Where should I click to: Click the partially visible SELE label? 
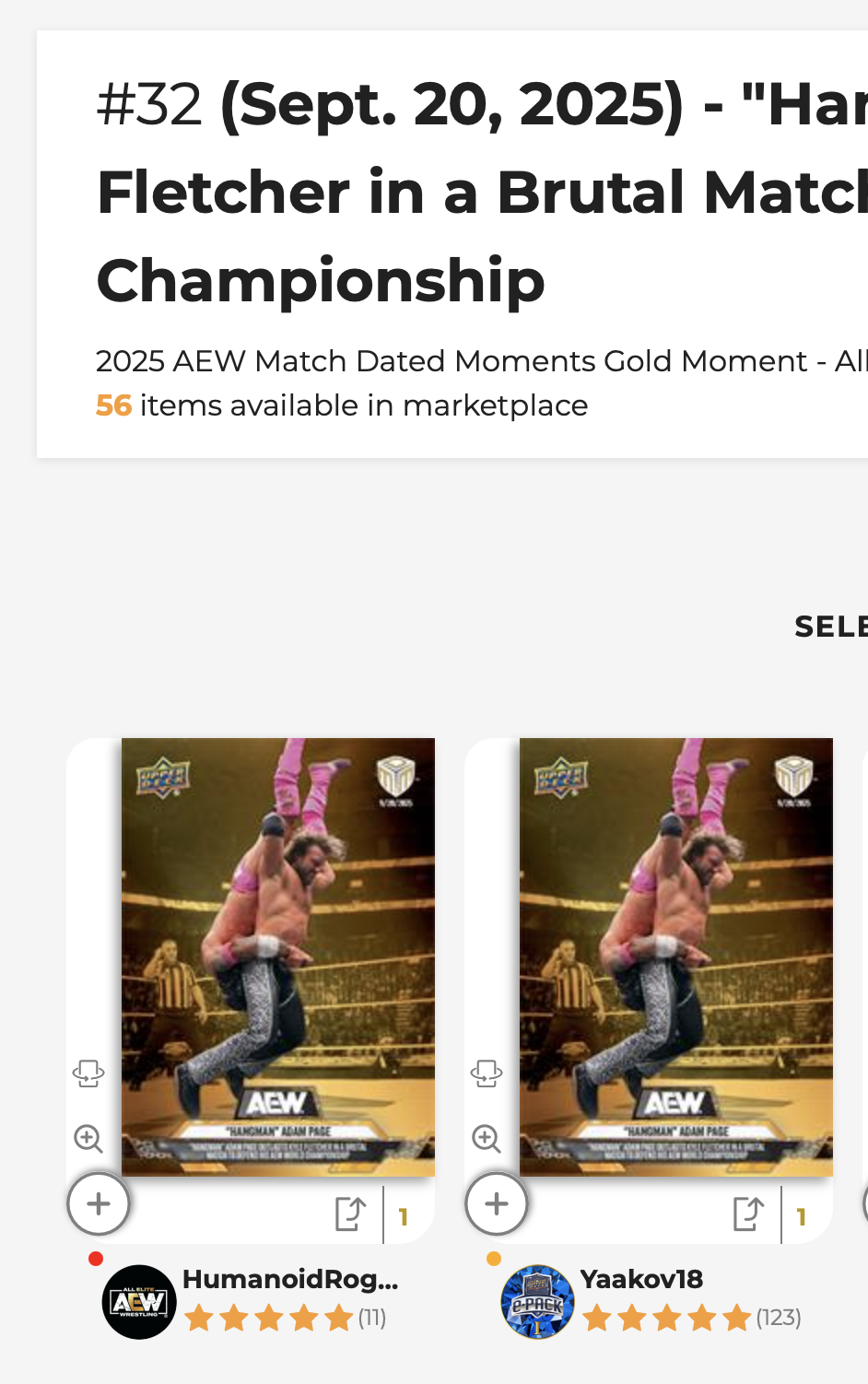(829, 627)
